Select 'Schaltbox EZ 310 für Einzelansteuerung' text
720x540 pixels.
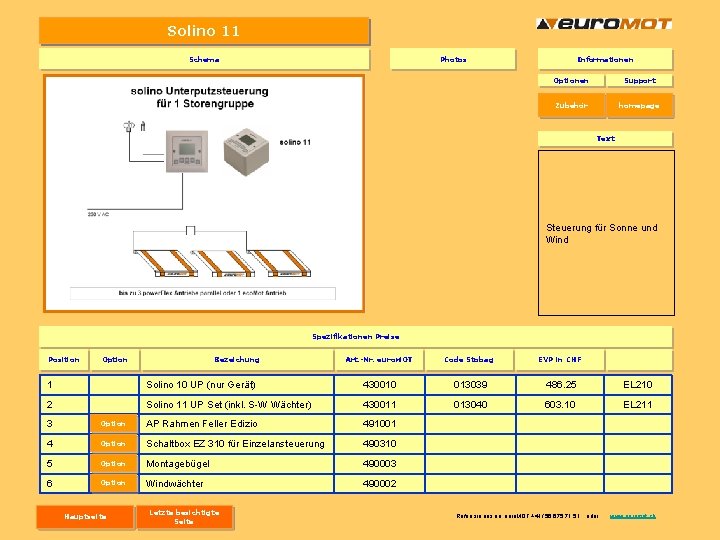click(x=235, y=444)
